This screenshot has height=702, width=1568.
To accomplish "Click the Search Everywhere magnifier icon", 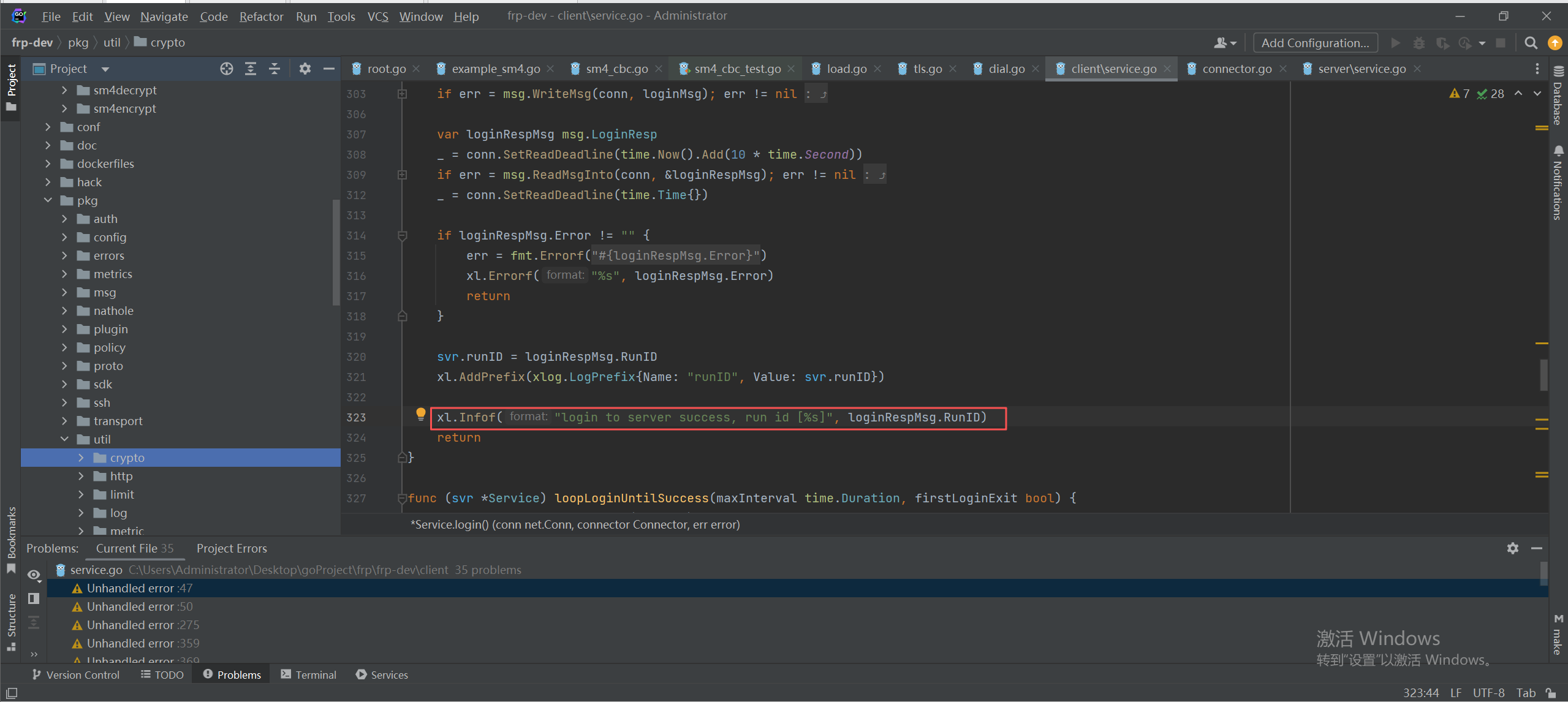I will (1531, 43).
